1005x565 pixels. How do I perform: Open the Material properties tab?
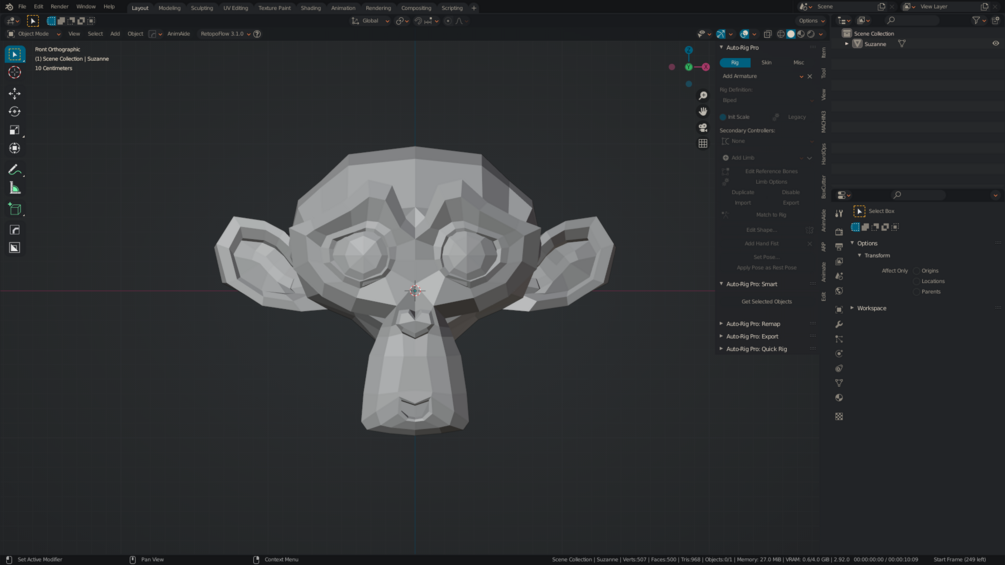(x=839, y=398)
